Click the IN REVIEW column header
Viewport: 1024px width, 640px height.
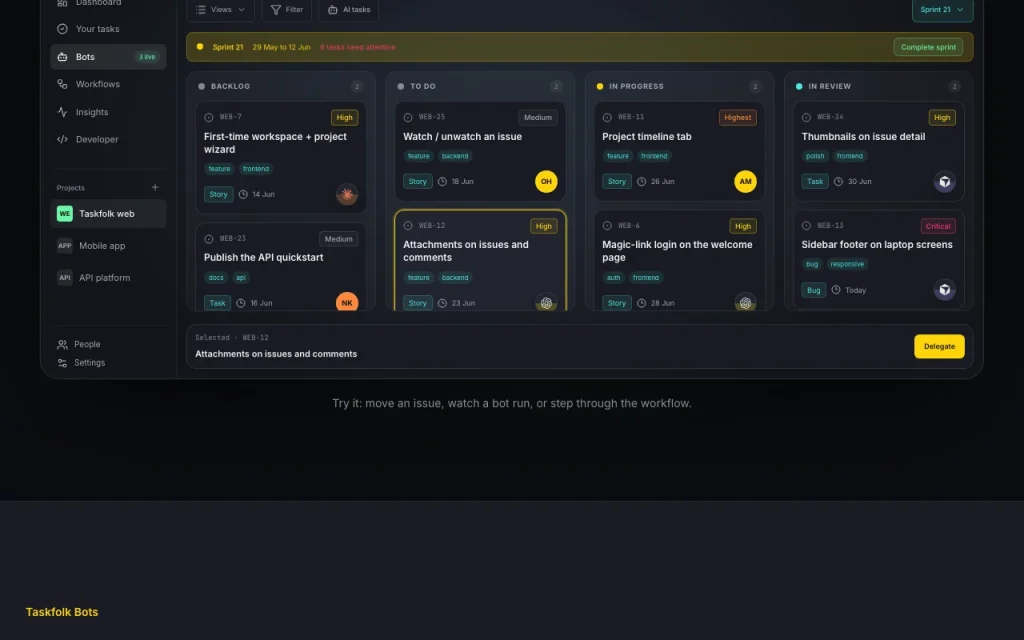pos(829,86)
